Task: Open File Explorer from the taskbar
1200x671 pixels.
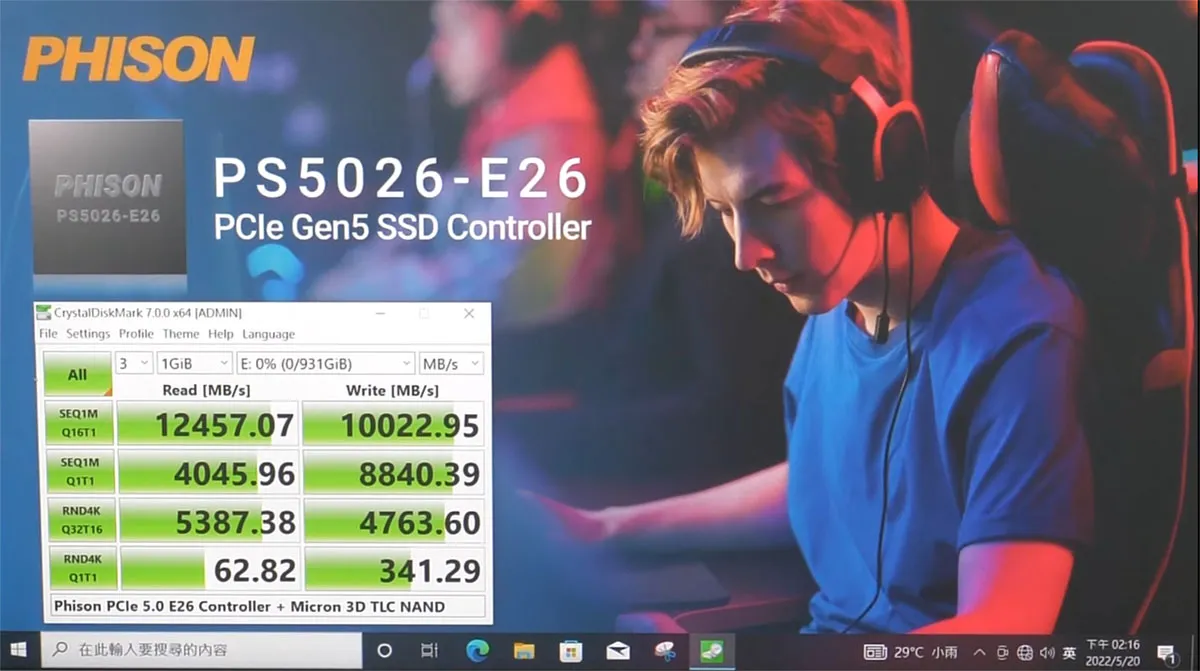Action: coord(524,651)
